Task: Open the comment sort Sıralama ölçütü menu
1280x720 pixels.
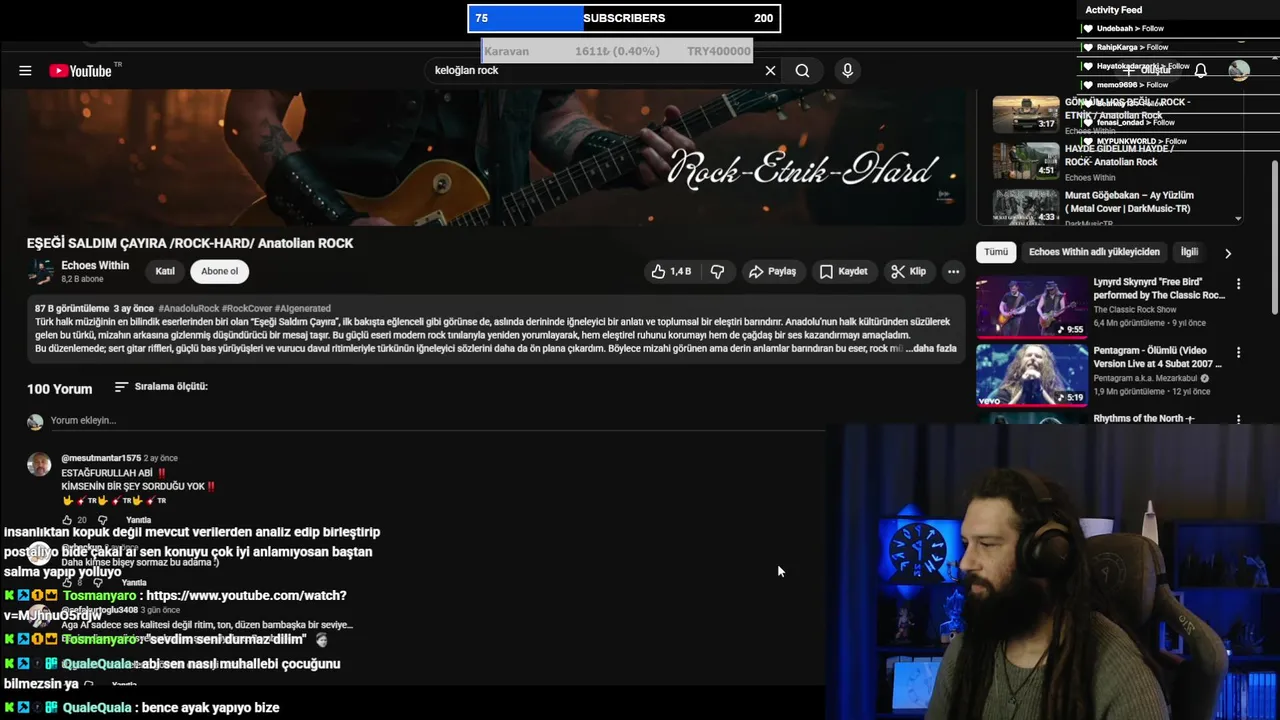Action: (161, 386)
